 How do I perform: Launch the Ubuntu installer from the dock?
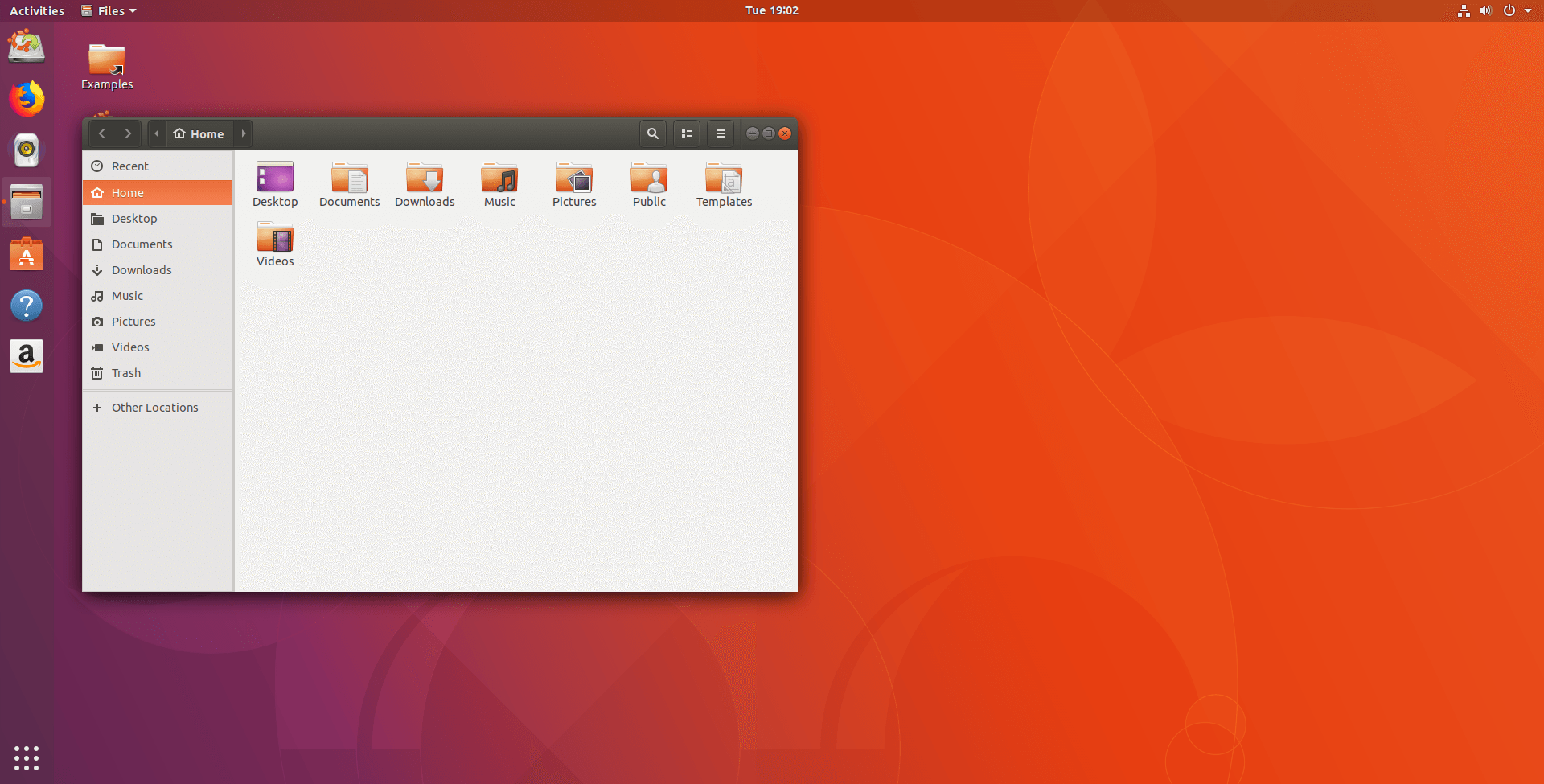27,47
